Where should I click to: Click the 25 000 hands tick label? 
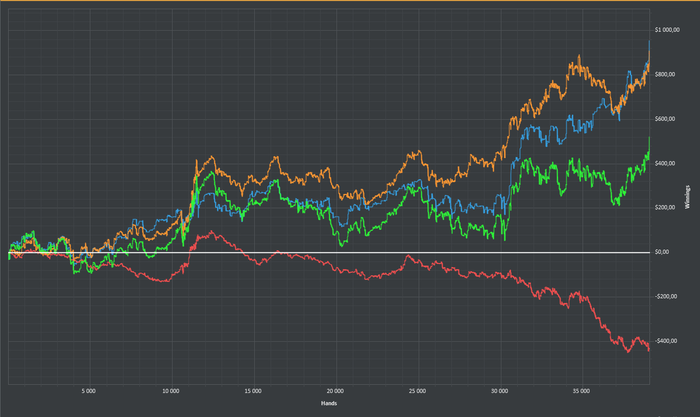(418, 392)
